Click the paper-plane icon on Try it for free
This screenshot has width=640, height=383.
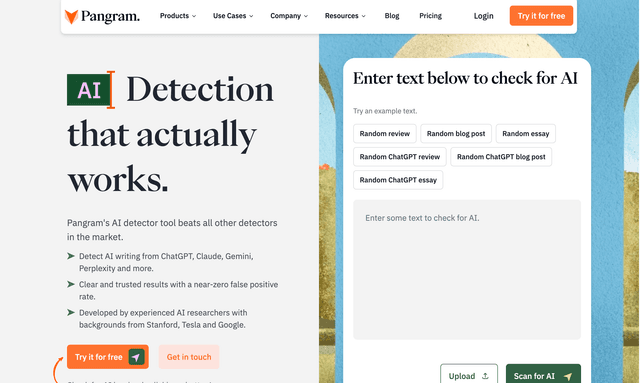(x=136, y=357)
